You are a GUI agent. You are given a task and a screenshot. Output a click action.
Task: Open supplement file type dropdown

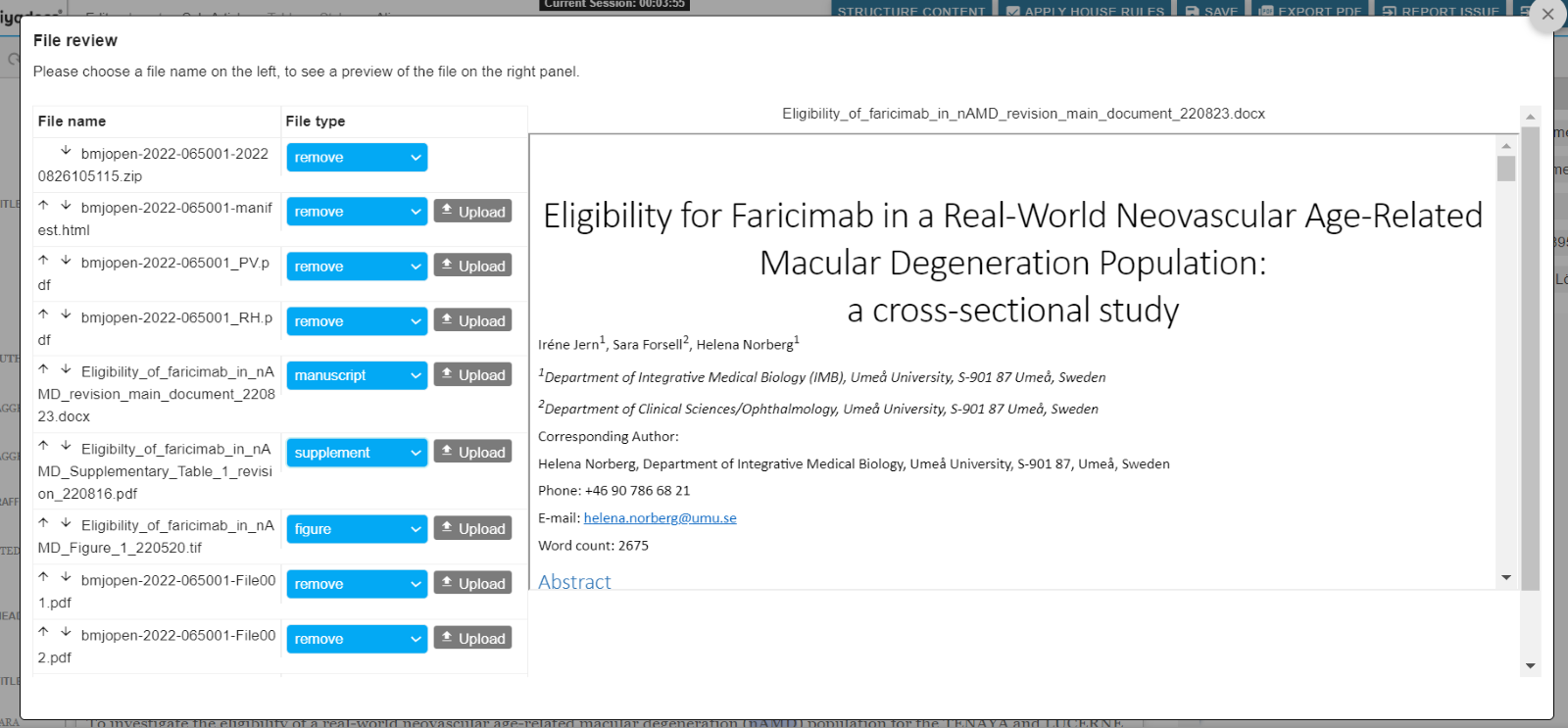(x=357, y=453)
